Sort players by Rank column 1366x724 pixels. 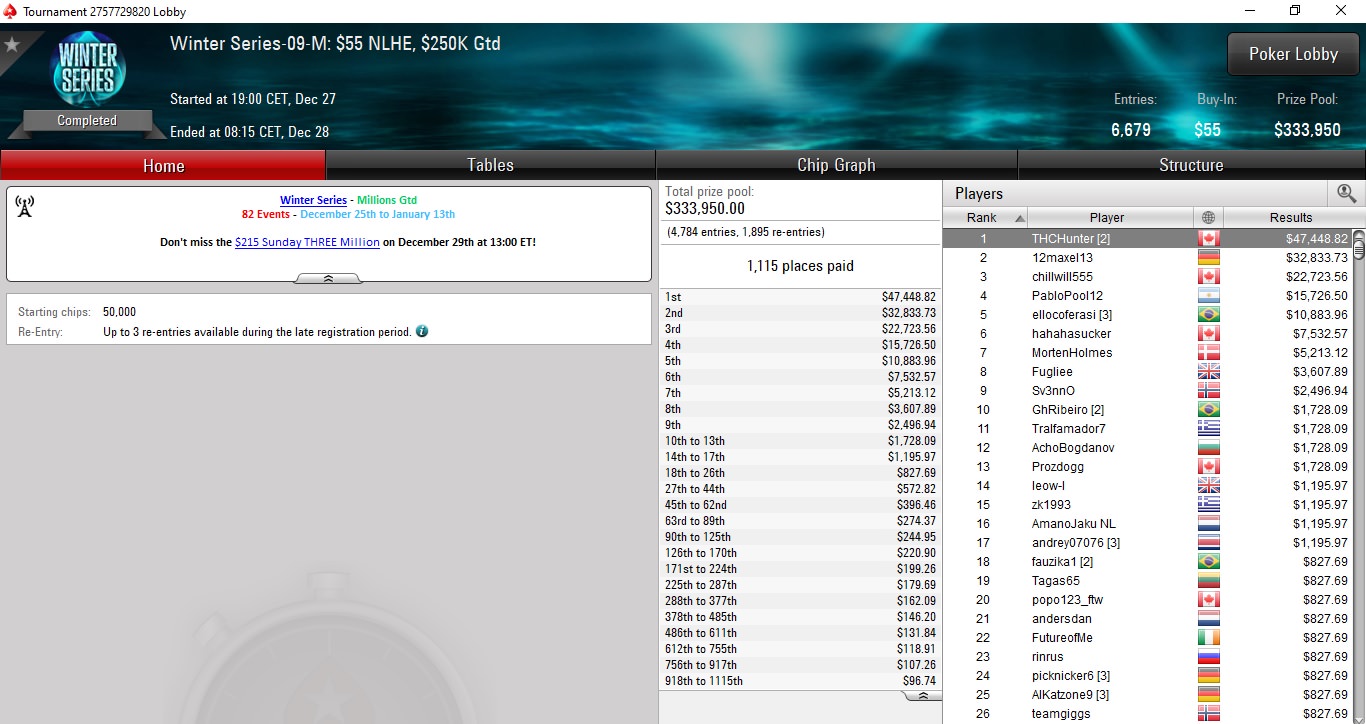point(985,218)
